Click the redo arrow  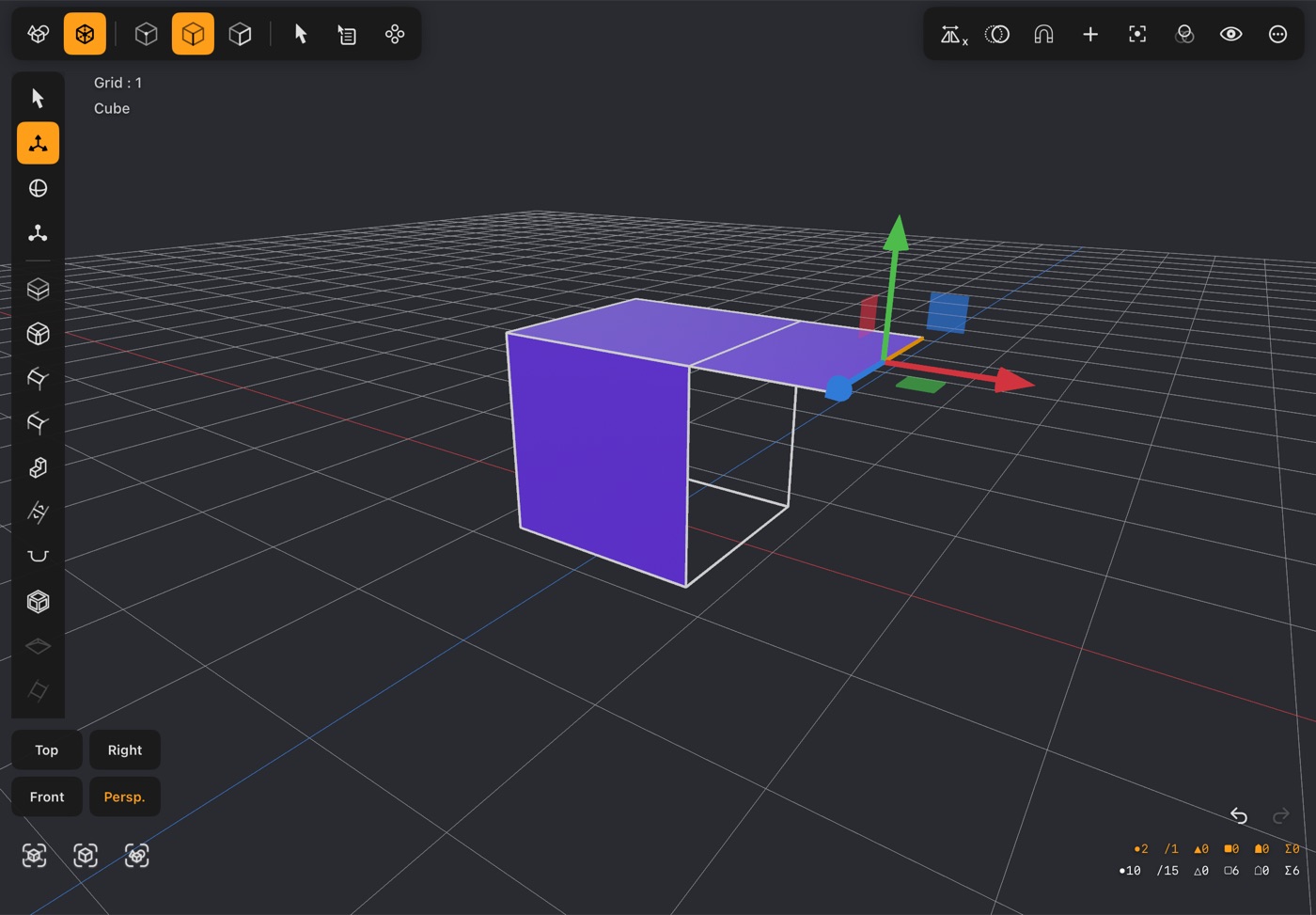point(1280,815)
